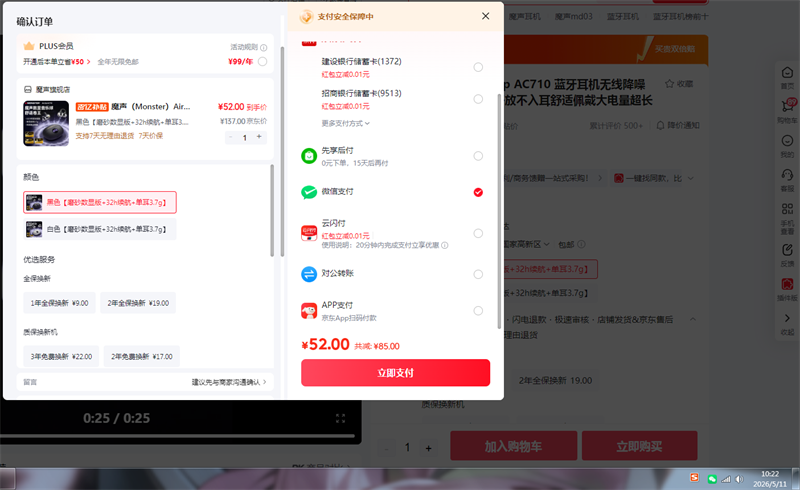Close the payment dialog with the X
The width and height of the screenshot is (800, 490).
485,16
